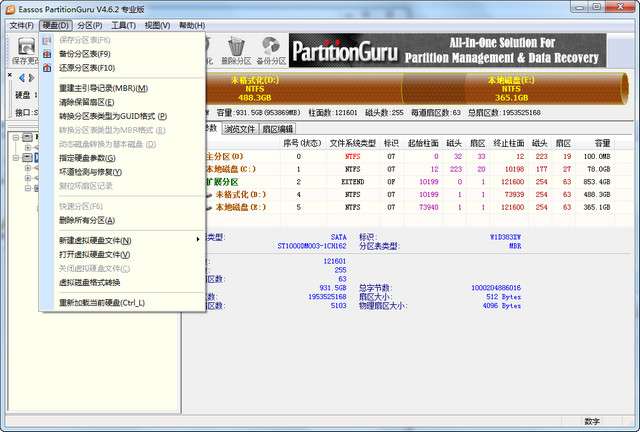The width and height of the screenshot is (640, 432).
Task: Click the Backup Partition (备份分区) toolbar icon
Action: click(271, 51)
